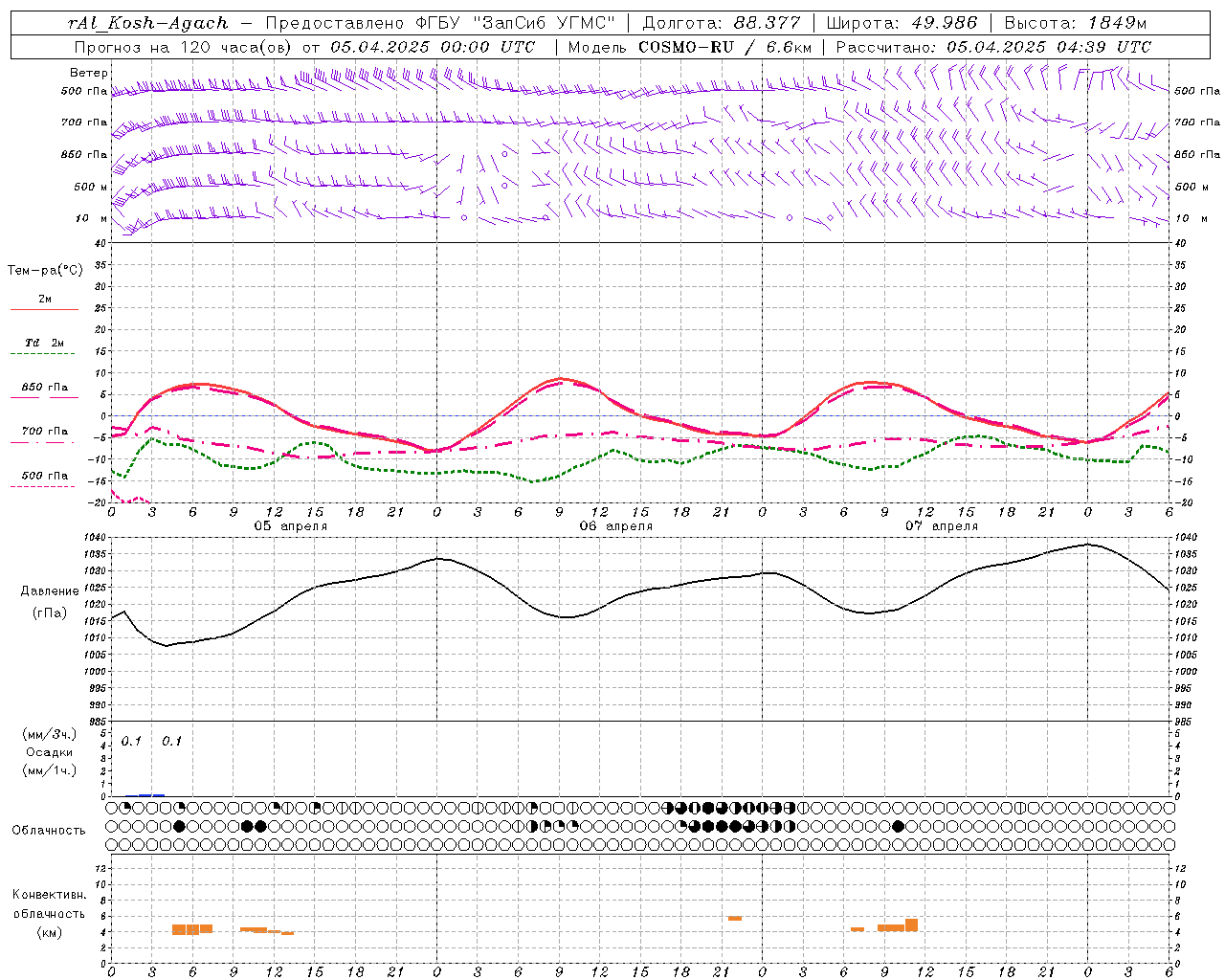Click the model name COSMO-RU / 6.6км
This screenshot has width=1225, height=980.
tap(725, 47)
